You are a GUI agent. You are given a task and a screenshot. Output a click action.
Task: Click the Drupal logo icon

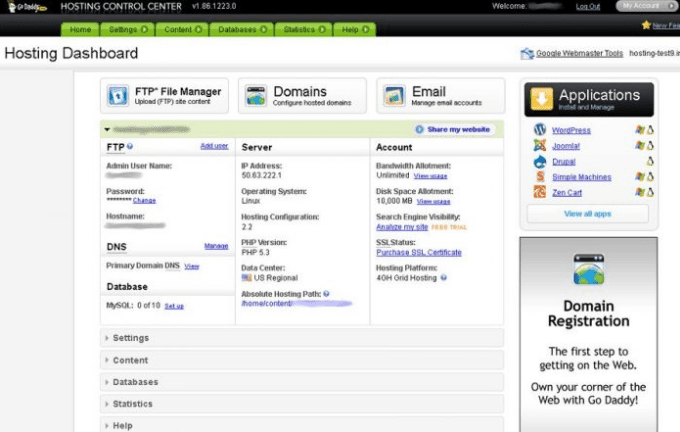(539, 161)
